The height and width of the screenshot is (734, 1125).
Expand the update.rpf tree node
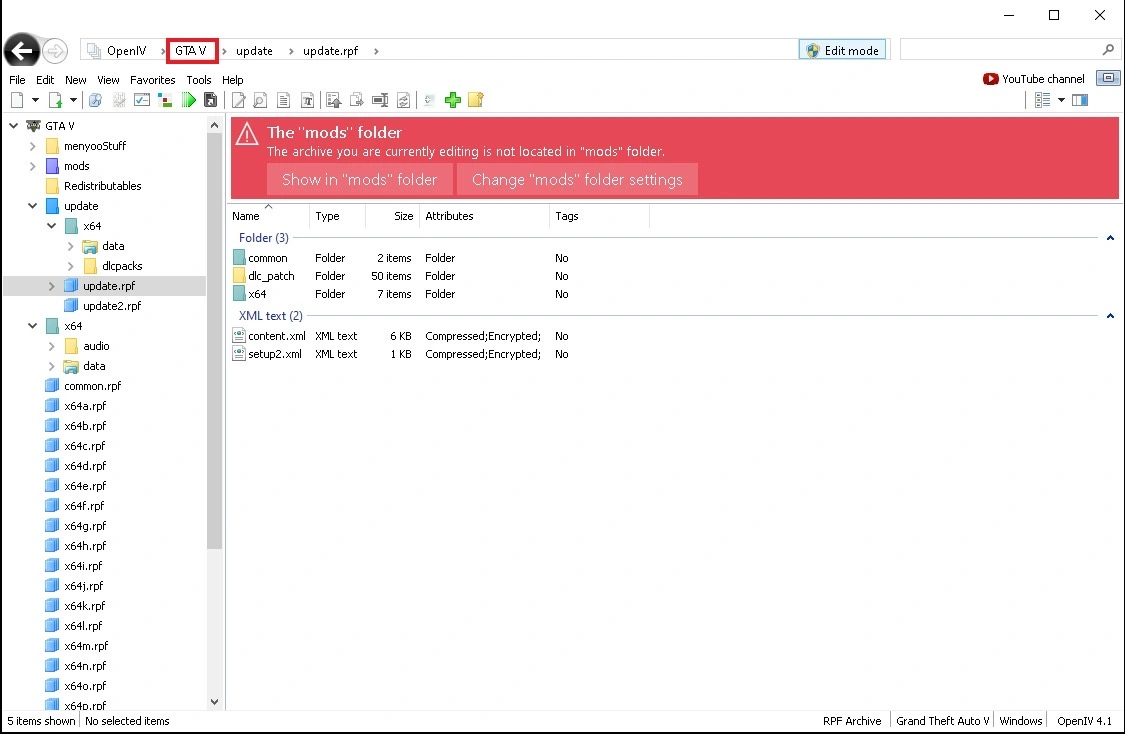click(x=52, y=286)
